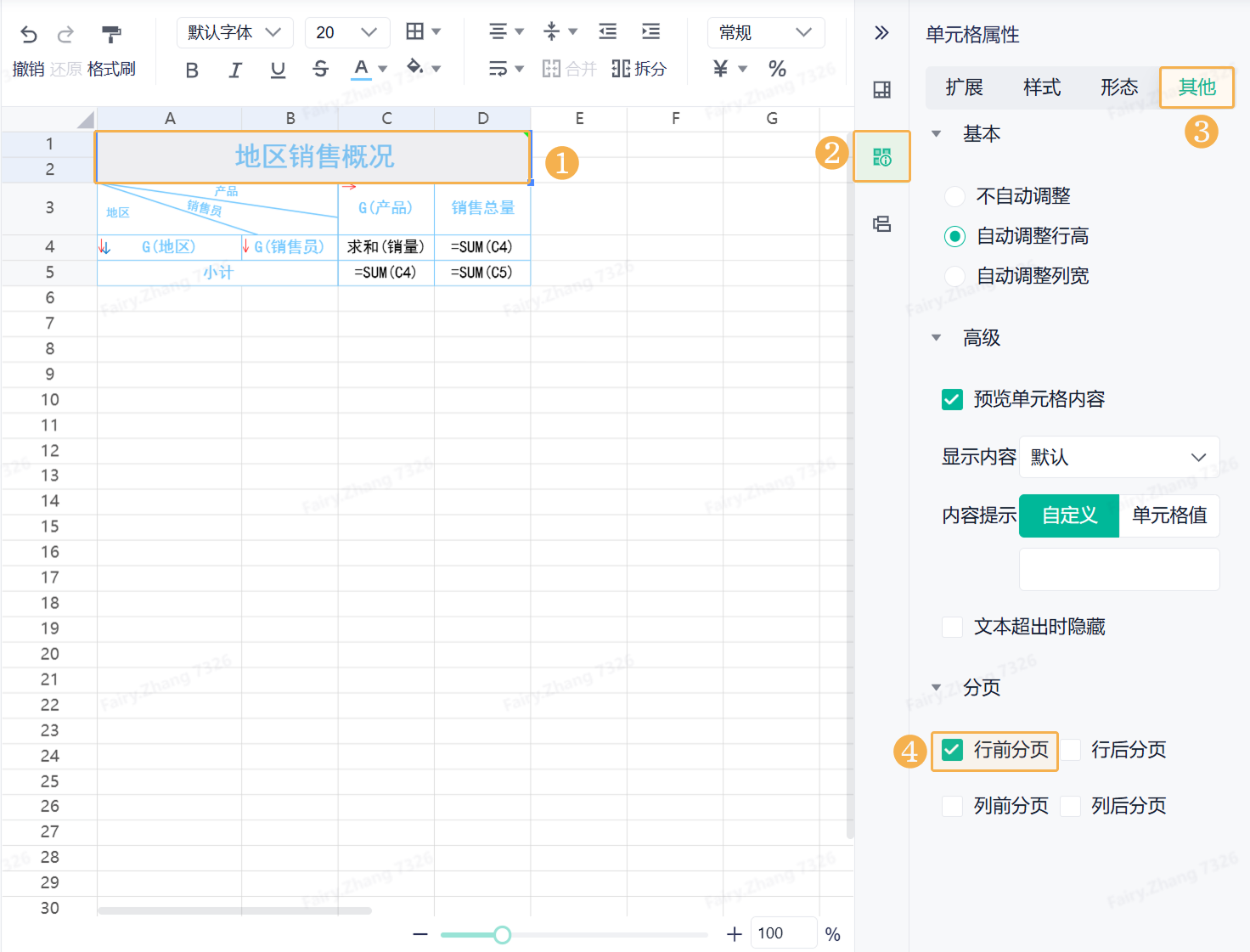This screenshot has width=1250, height=952.
Task: Increase the indent
Action: [x=650, y=31]
